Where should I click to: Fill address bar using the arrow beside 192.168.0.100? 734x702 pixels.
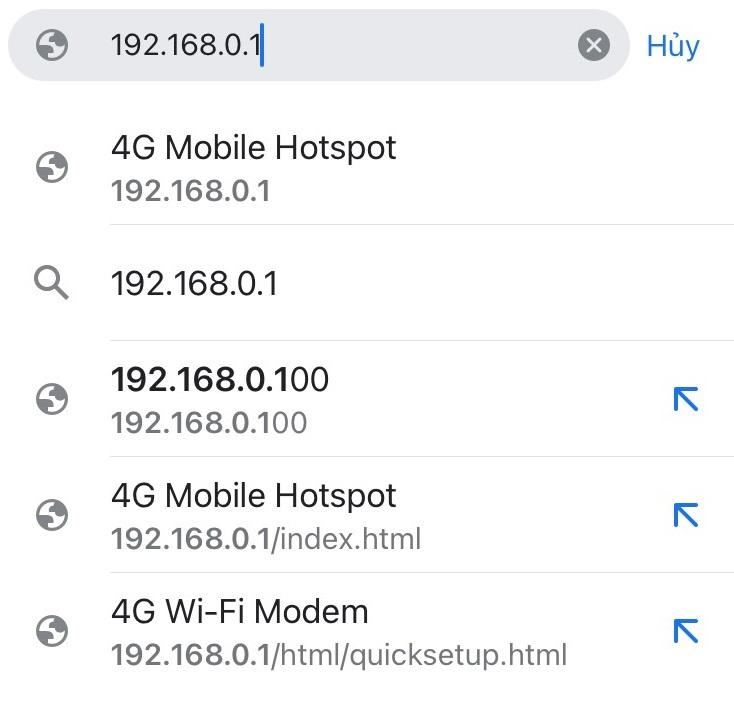[x=686, y=399]
